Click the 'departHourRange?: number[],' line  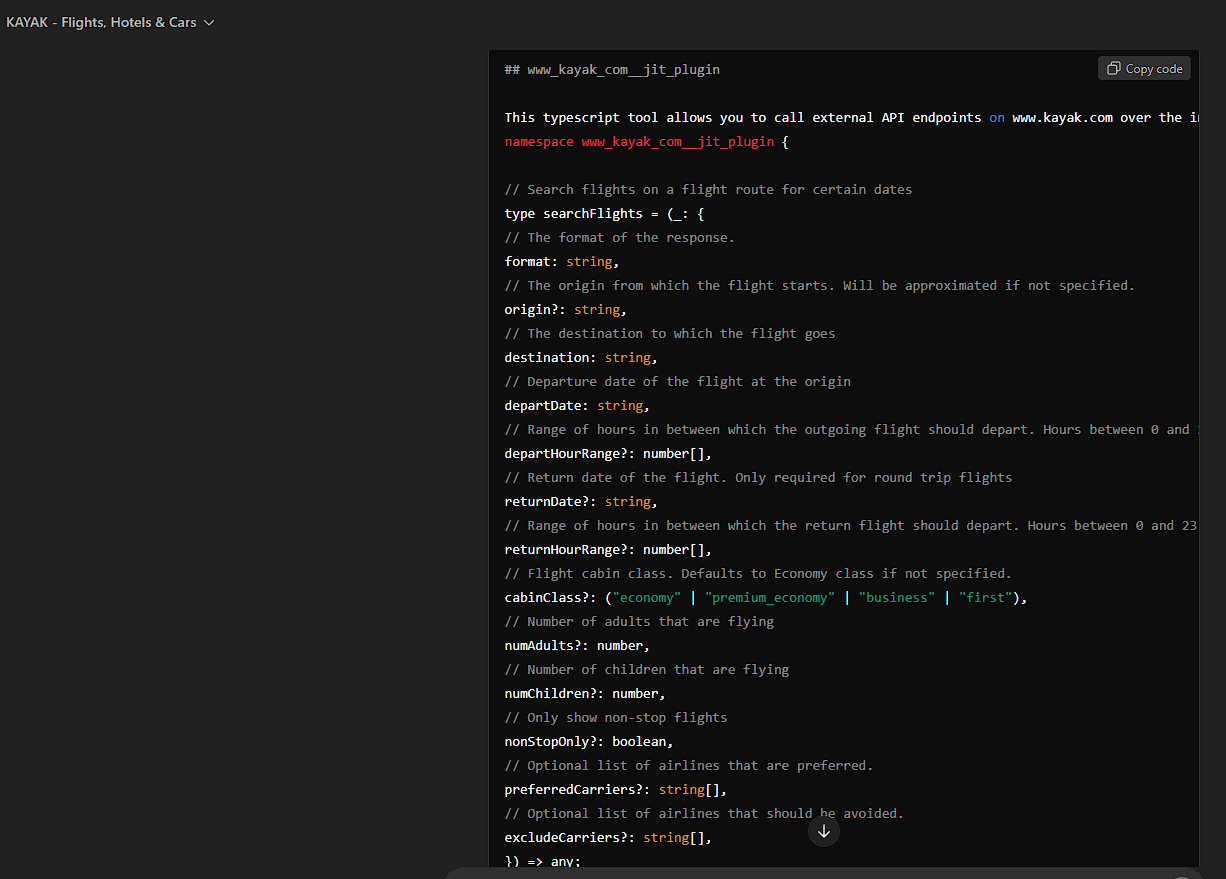[608, 454]
